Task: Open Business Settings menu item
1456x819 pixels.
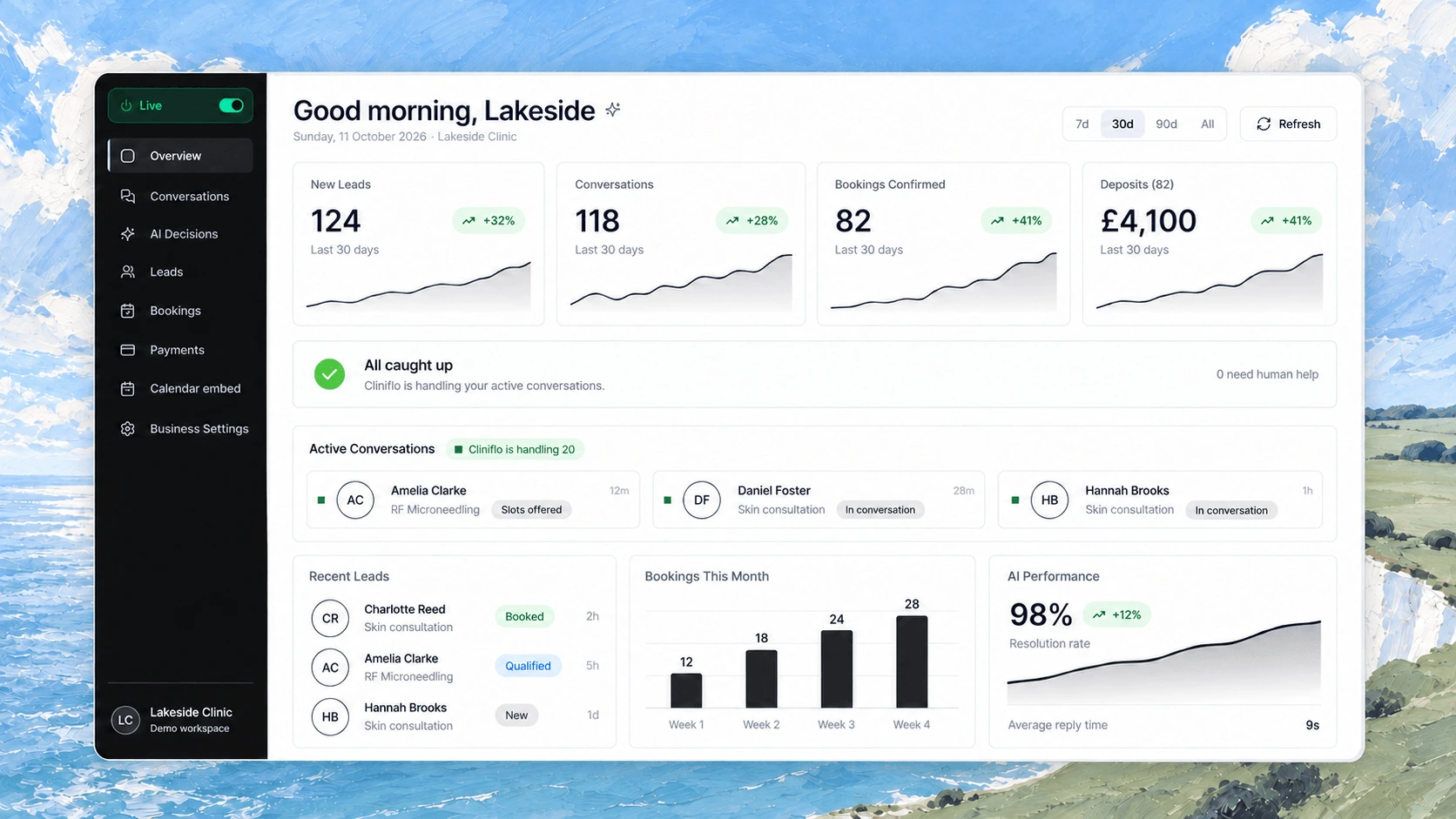Action: pyautogui.click(x=180, y=428)
